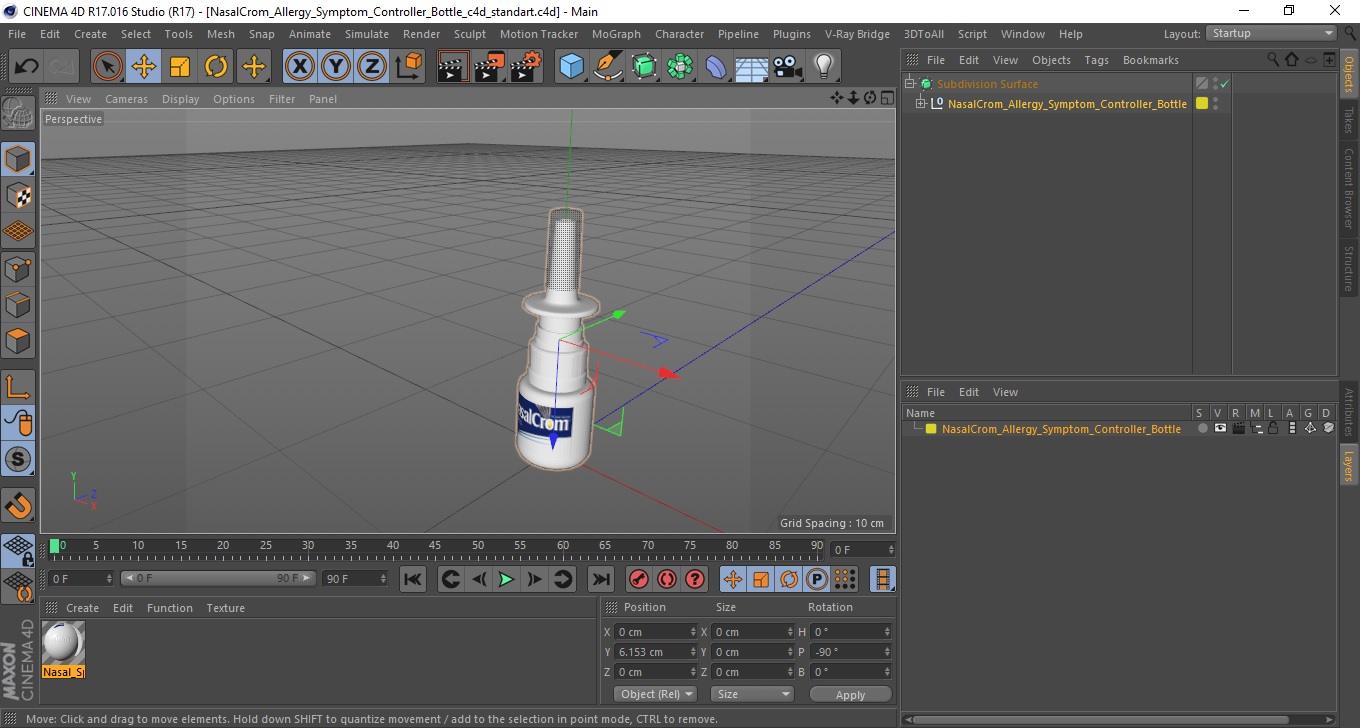Toggle Subdivision Surface enabled checkmark
The image size is (1360, 728).
pyautogui.click(x=1225, y=84)
